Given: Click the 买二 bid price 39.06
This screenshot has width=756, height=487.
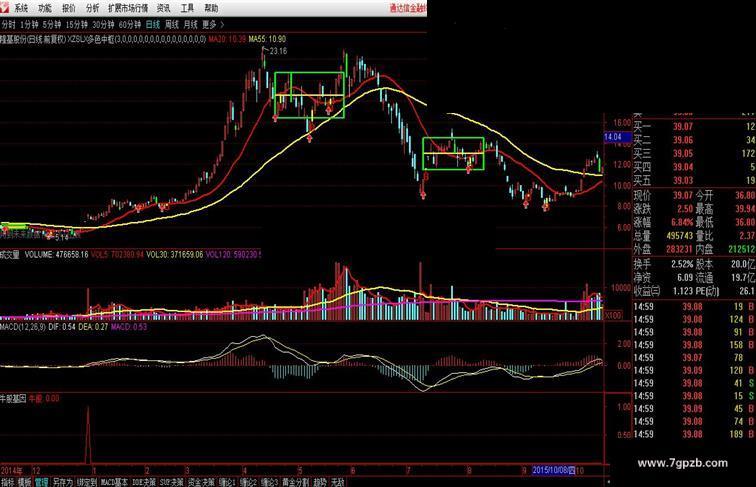Looking at the screenshot, I should pyautogui.click(x=683, y=140).
